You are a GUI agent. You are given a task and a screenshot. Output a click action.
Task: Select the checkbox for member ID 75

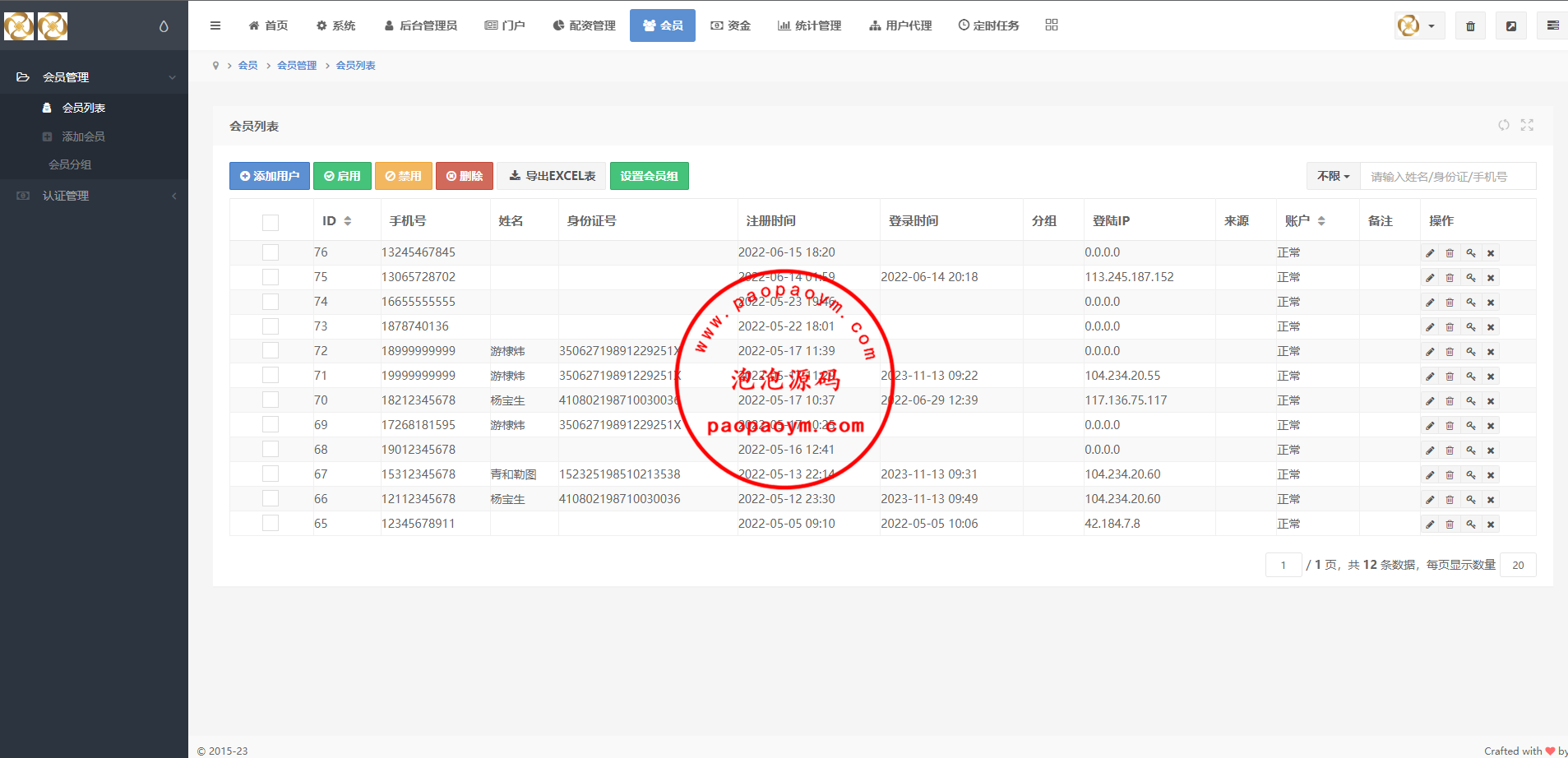271,277
